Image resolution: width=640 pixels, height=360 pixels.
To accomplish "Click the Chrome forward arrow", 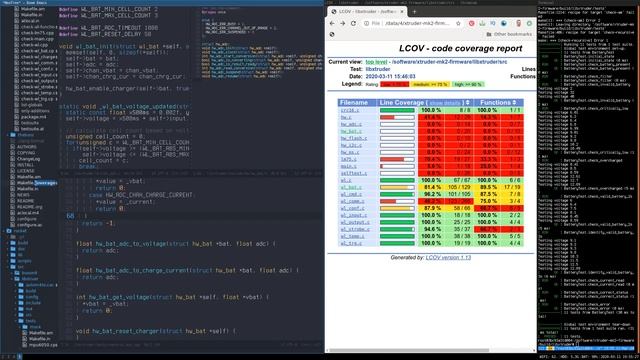I will 342,24.
